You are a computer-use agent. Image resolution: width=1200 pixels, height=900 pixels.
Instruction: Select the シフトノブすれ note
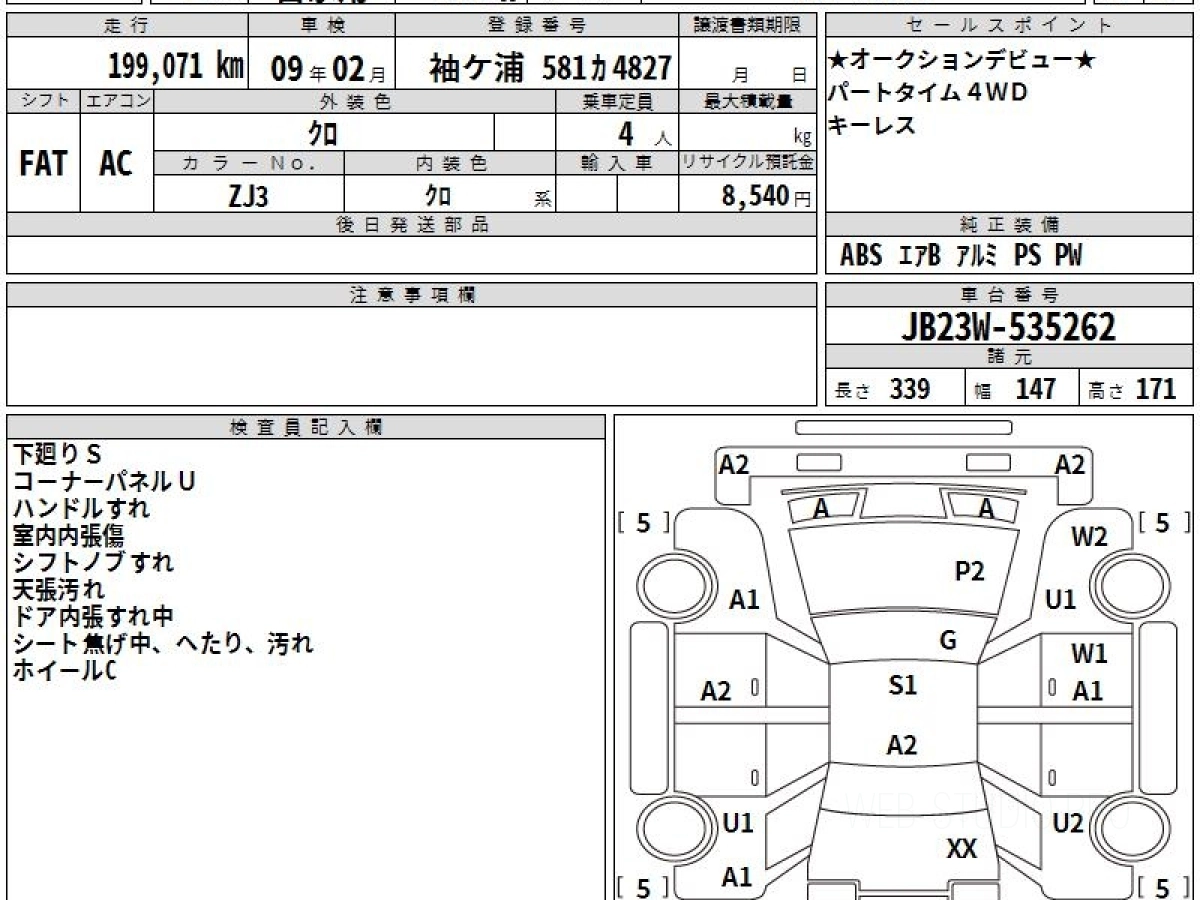pos(93,562)
